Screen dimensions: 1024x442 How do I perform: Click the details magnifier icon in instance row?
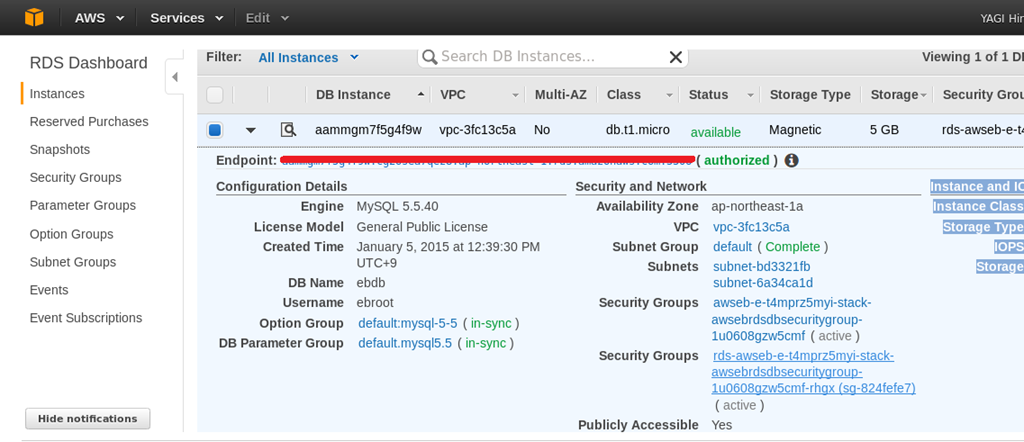click(x=288, y=130)
